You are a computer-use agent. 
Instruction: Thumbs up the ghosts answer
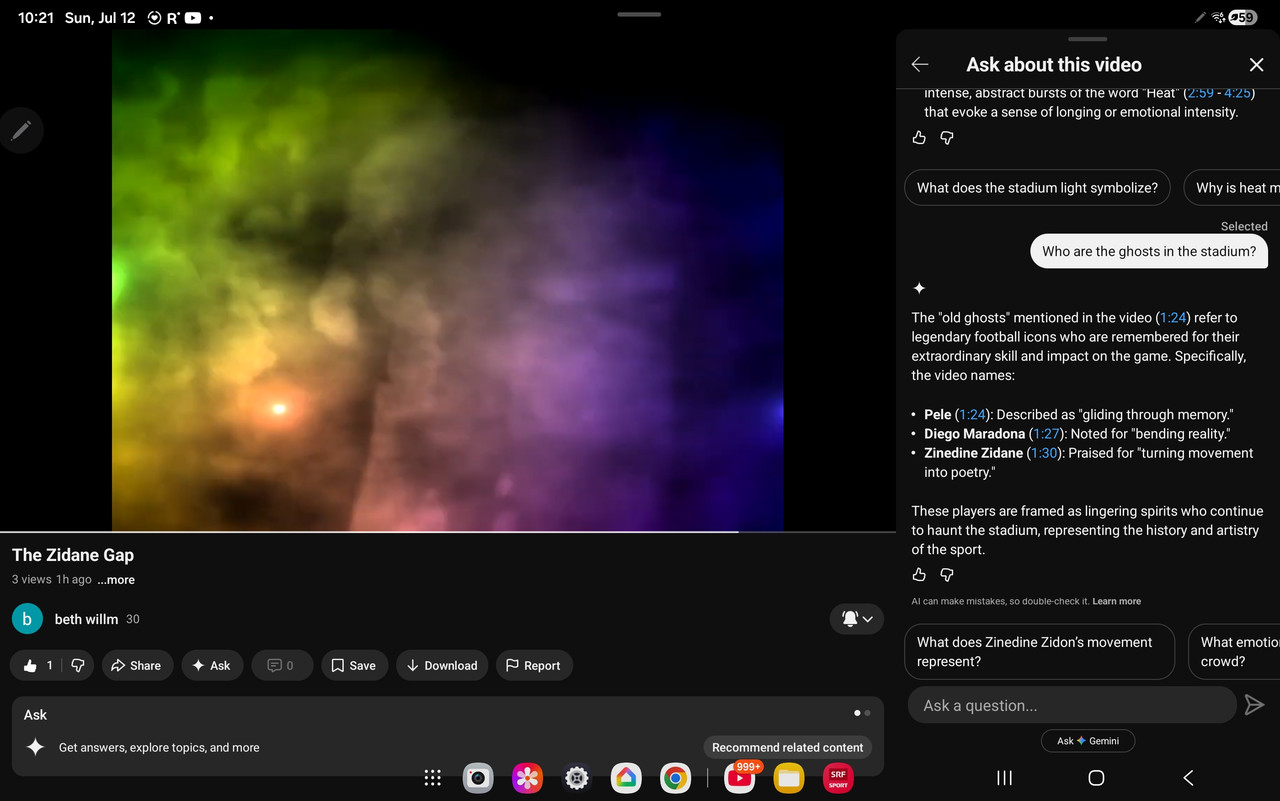920,575
